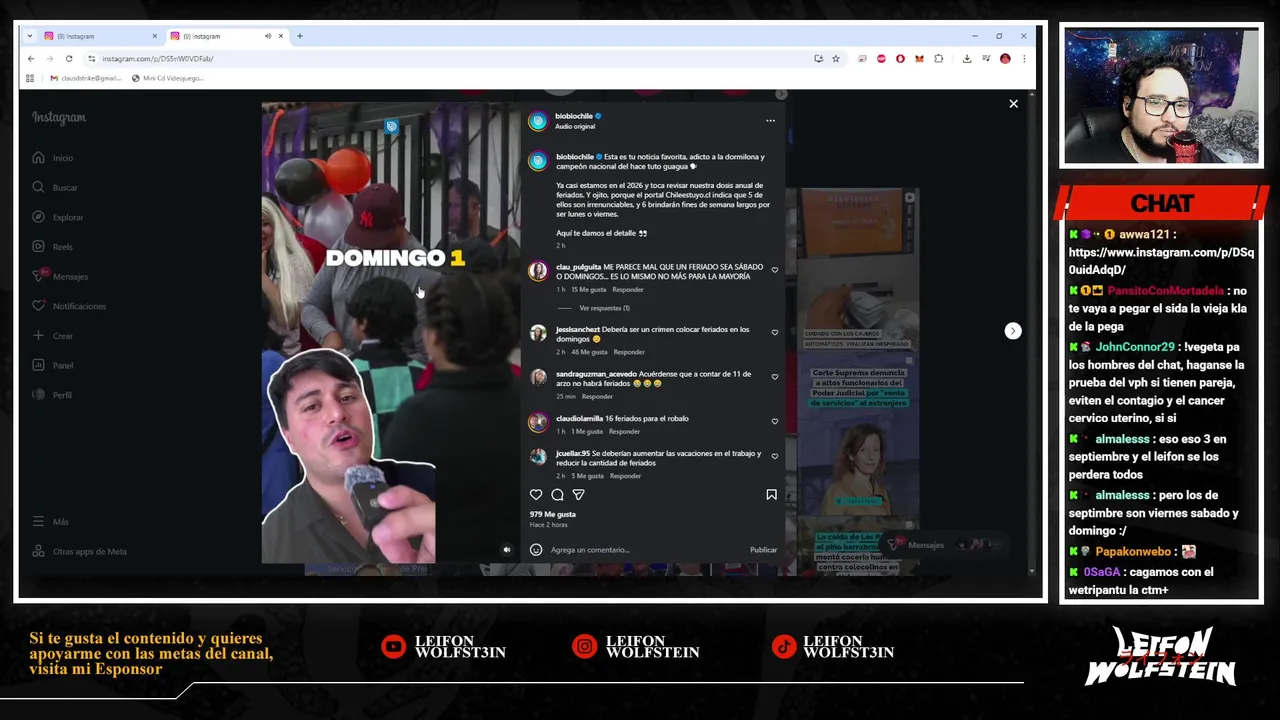Image resolution: width=1280 pixels, height=720 pixels.
Task: Like clau_pulguita's comment
Action: [x=774, y=270]
